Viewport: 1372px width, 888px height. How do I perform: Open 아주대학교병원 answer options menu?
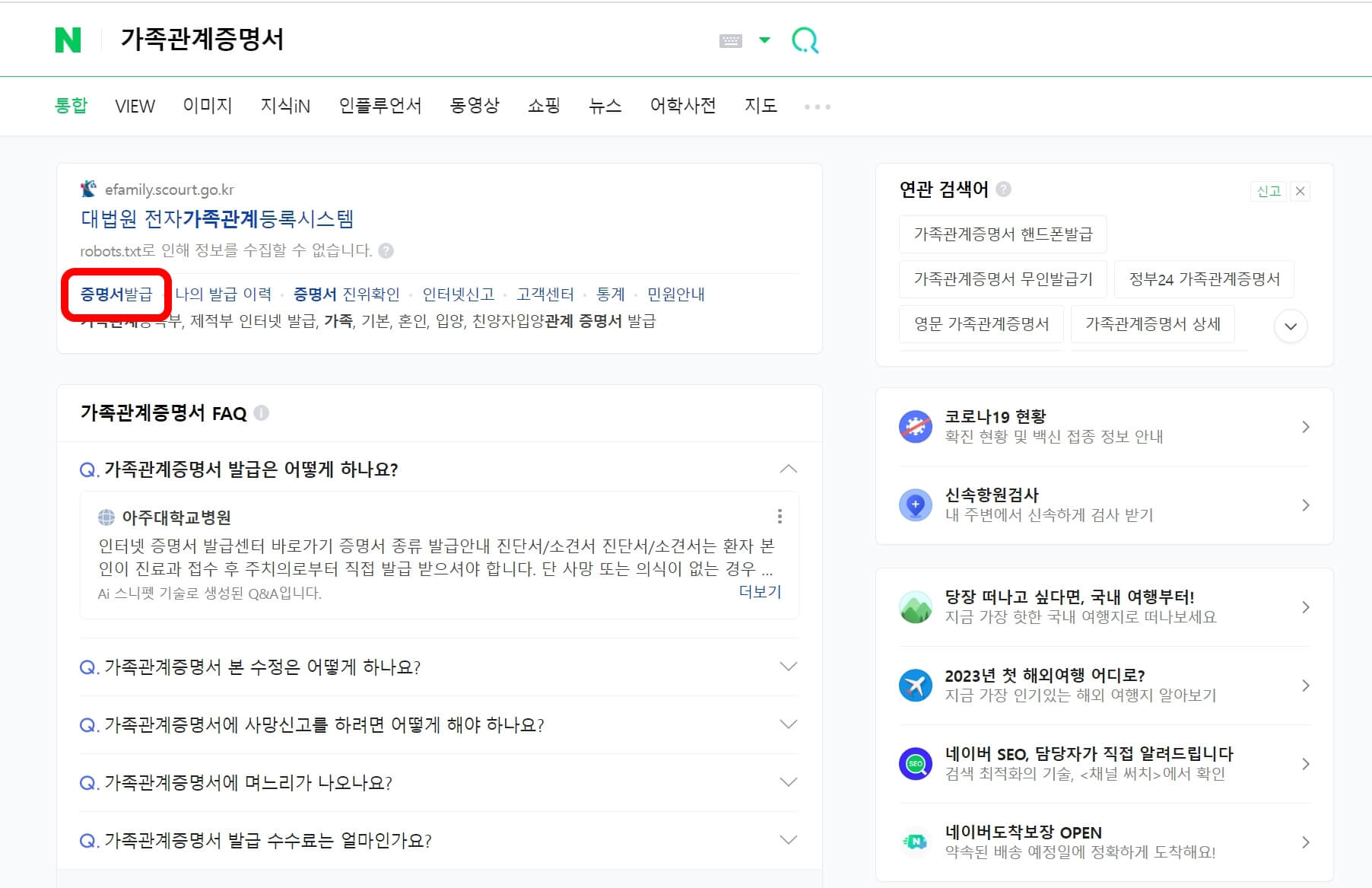[780, 517]
